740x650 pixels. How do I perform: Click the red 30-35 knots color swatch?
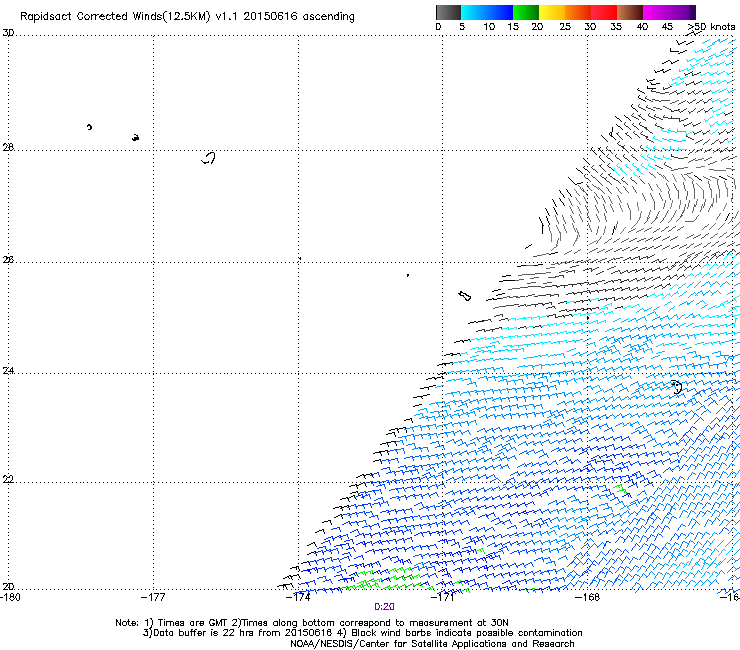[604, 12]
